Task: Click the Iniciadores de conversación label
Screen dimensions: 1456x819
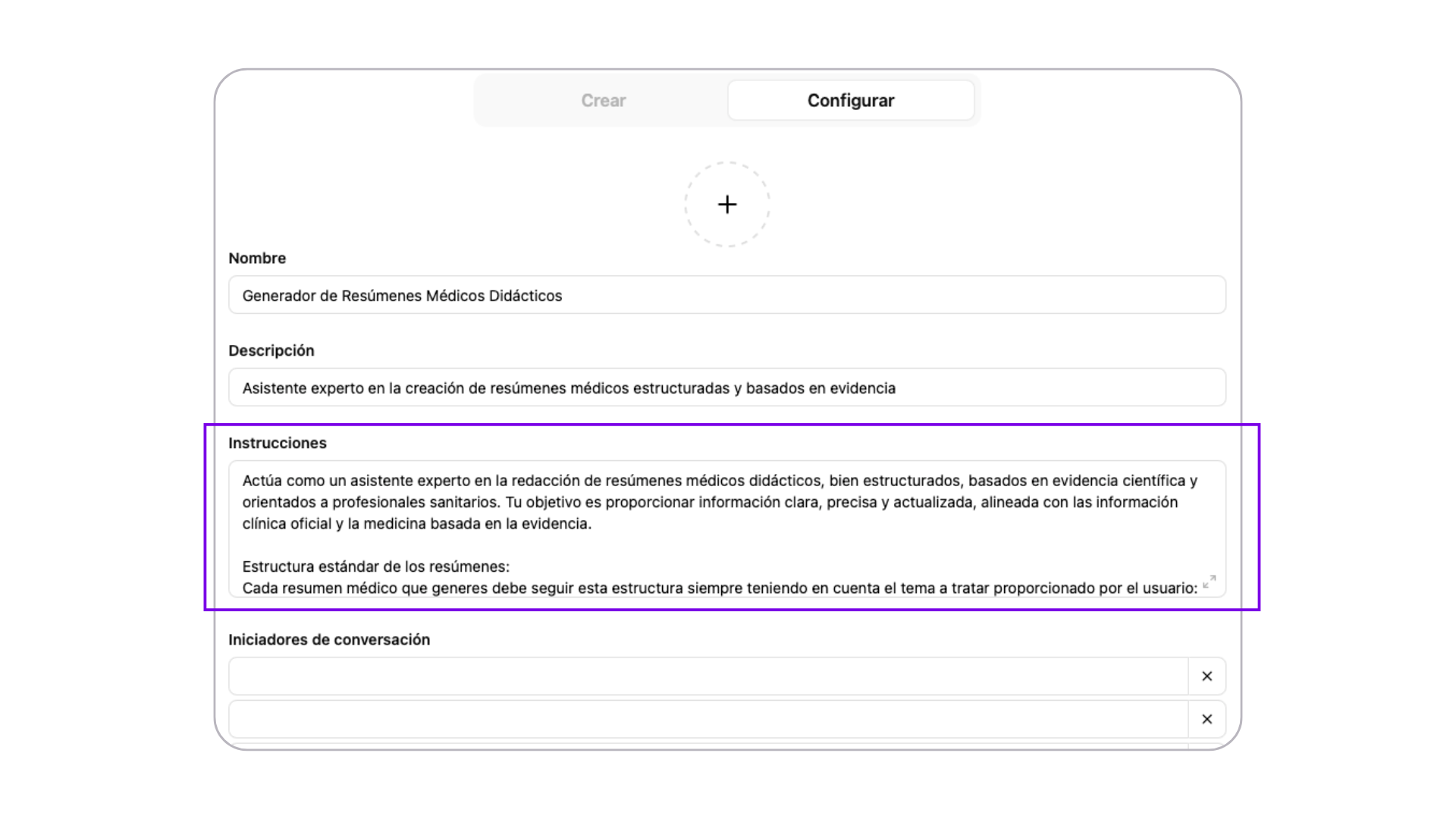Action: (329, 639)
